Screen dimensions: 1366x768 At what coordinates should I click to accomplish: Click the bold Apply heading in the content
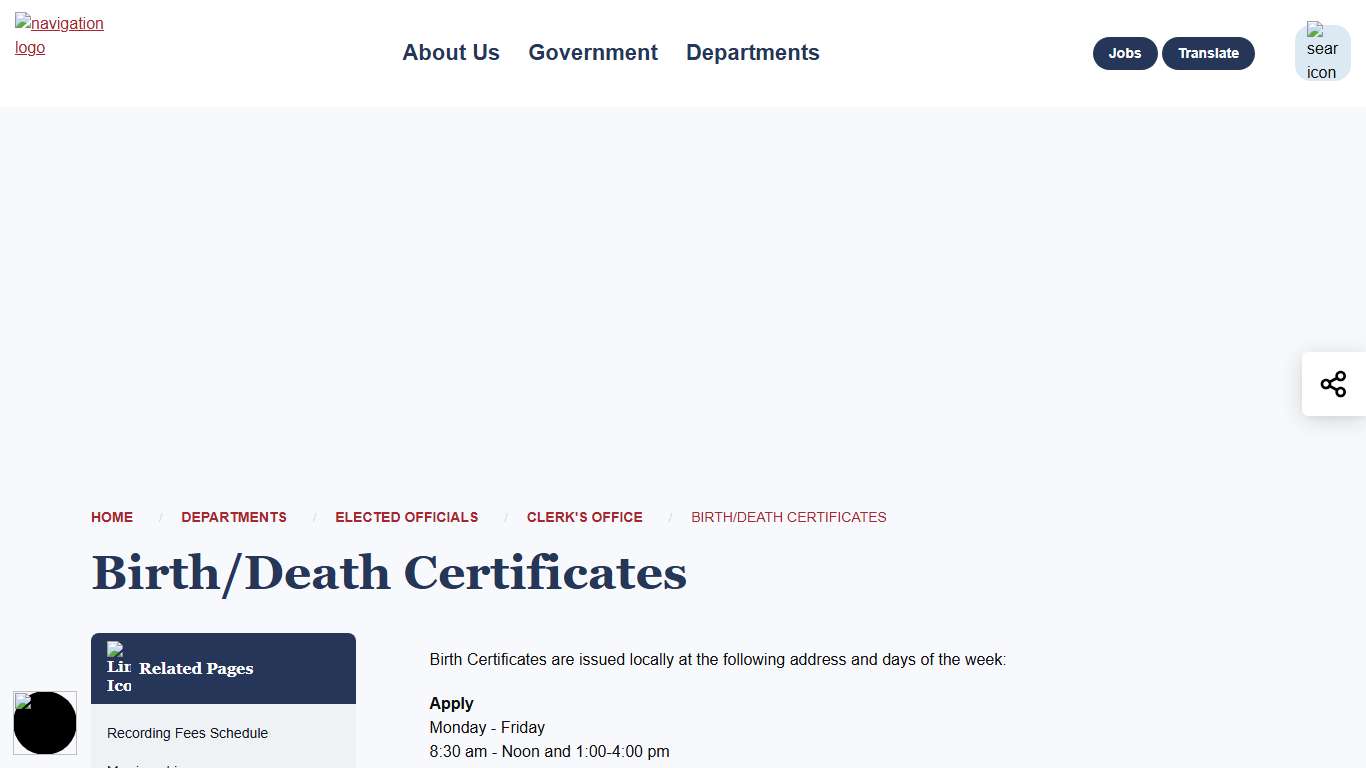click(x=452, y=703)
